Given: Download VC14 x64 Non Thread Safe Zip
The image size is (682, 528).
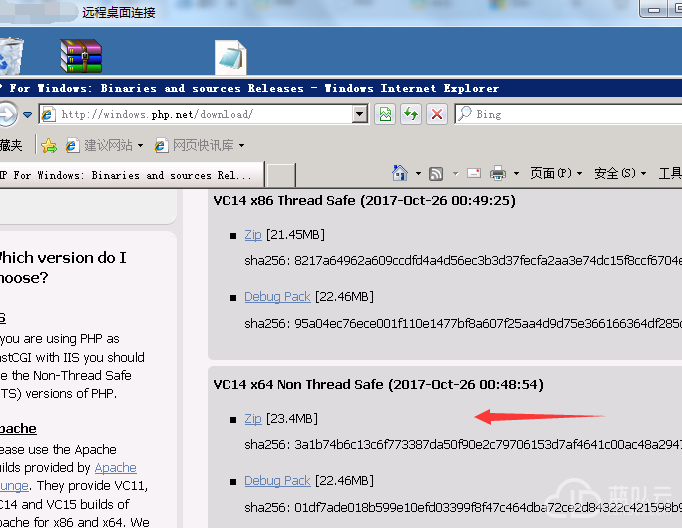Looking at the screenshot, I should (x=253, y=419).
